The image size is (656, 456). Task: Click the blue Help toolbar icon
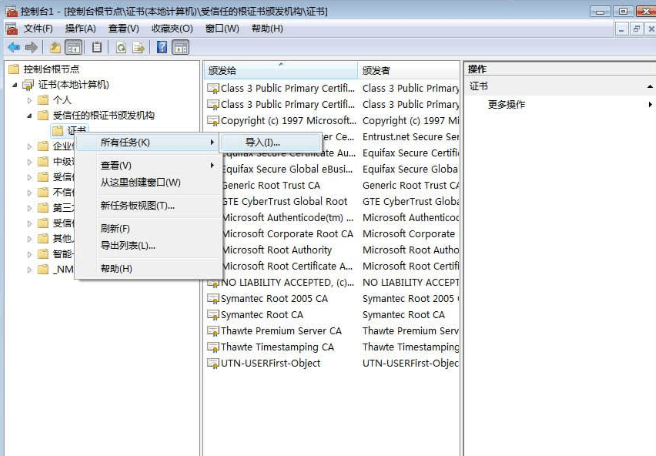point(162,47)
